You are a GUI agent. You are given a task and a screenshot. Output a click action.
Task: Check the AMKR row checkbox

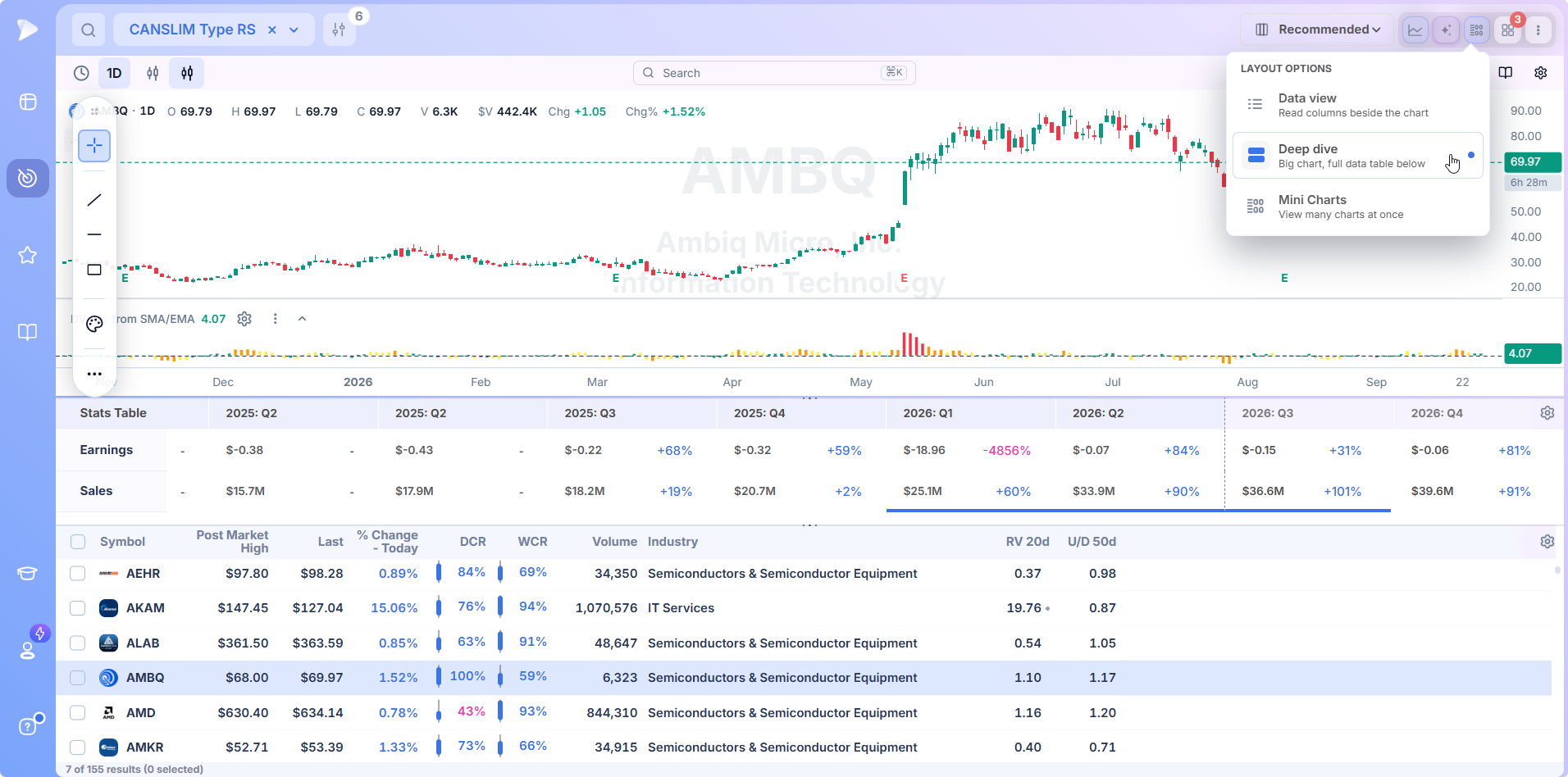(78, 747)
